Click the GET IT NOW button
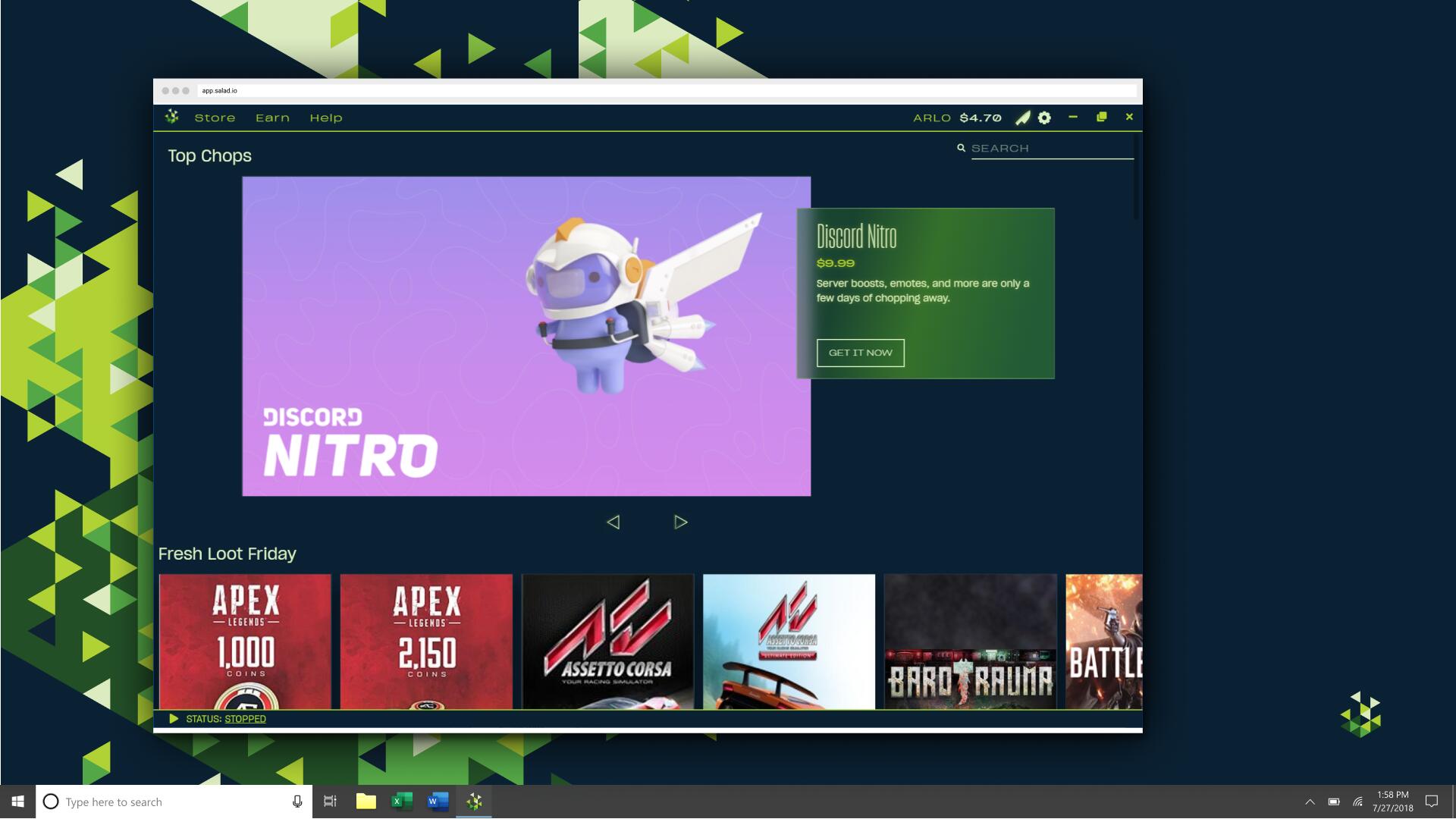Image resolution: width=1456 pixels, height=819 pixels. (x=861, y=353)
